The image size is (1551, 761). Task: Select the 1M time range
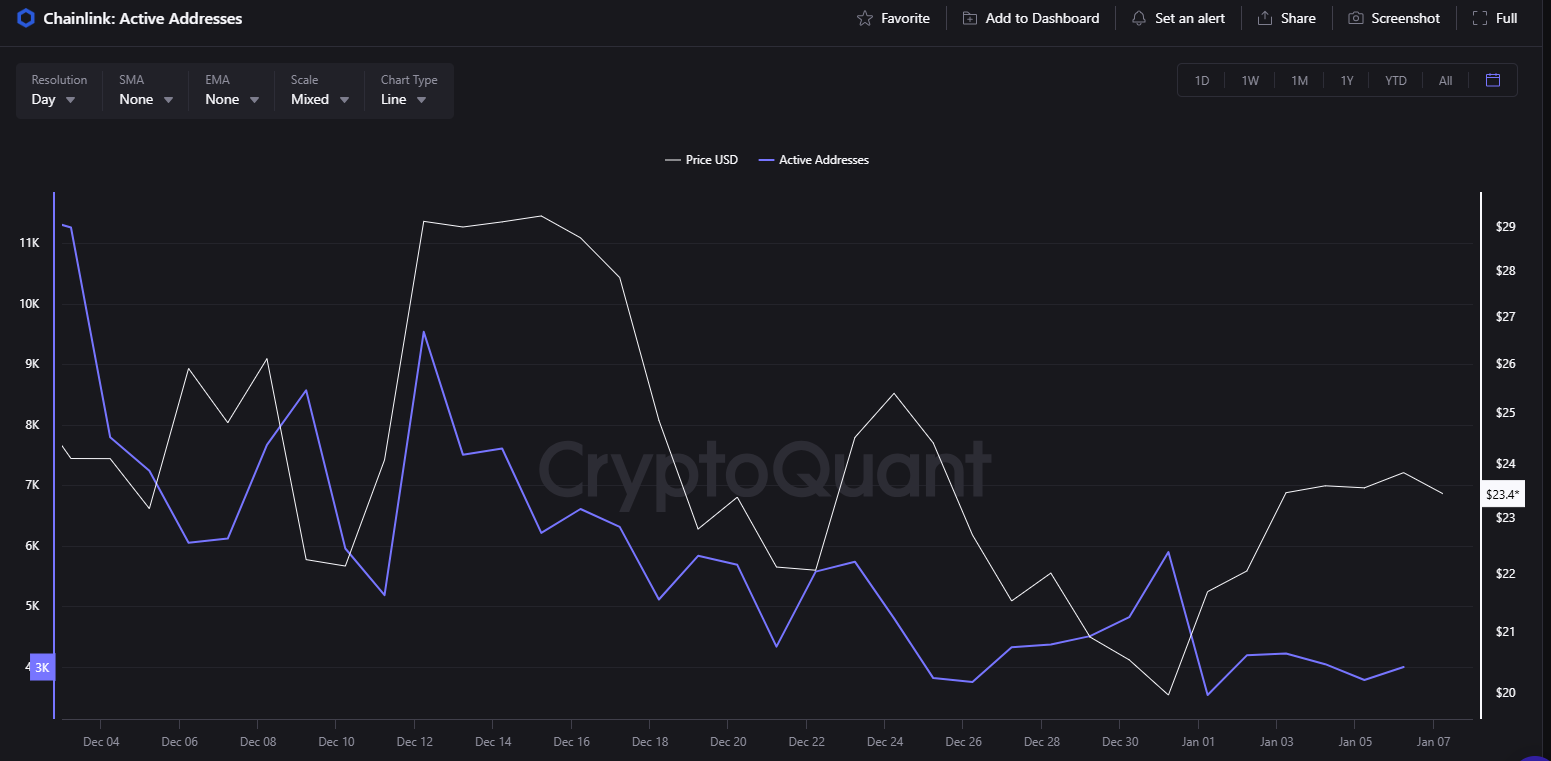[x=1299, y=80]
